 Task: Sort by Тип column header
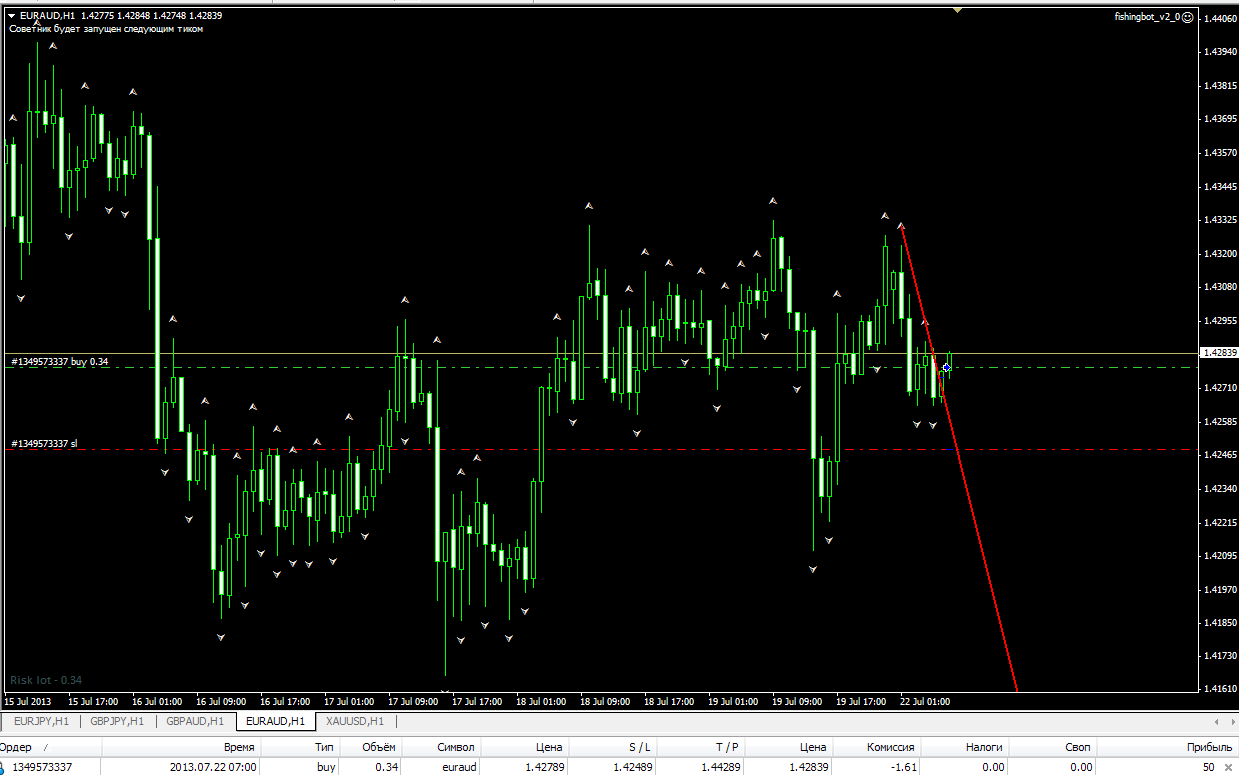click(x=301, y=747)
